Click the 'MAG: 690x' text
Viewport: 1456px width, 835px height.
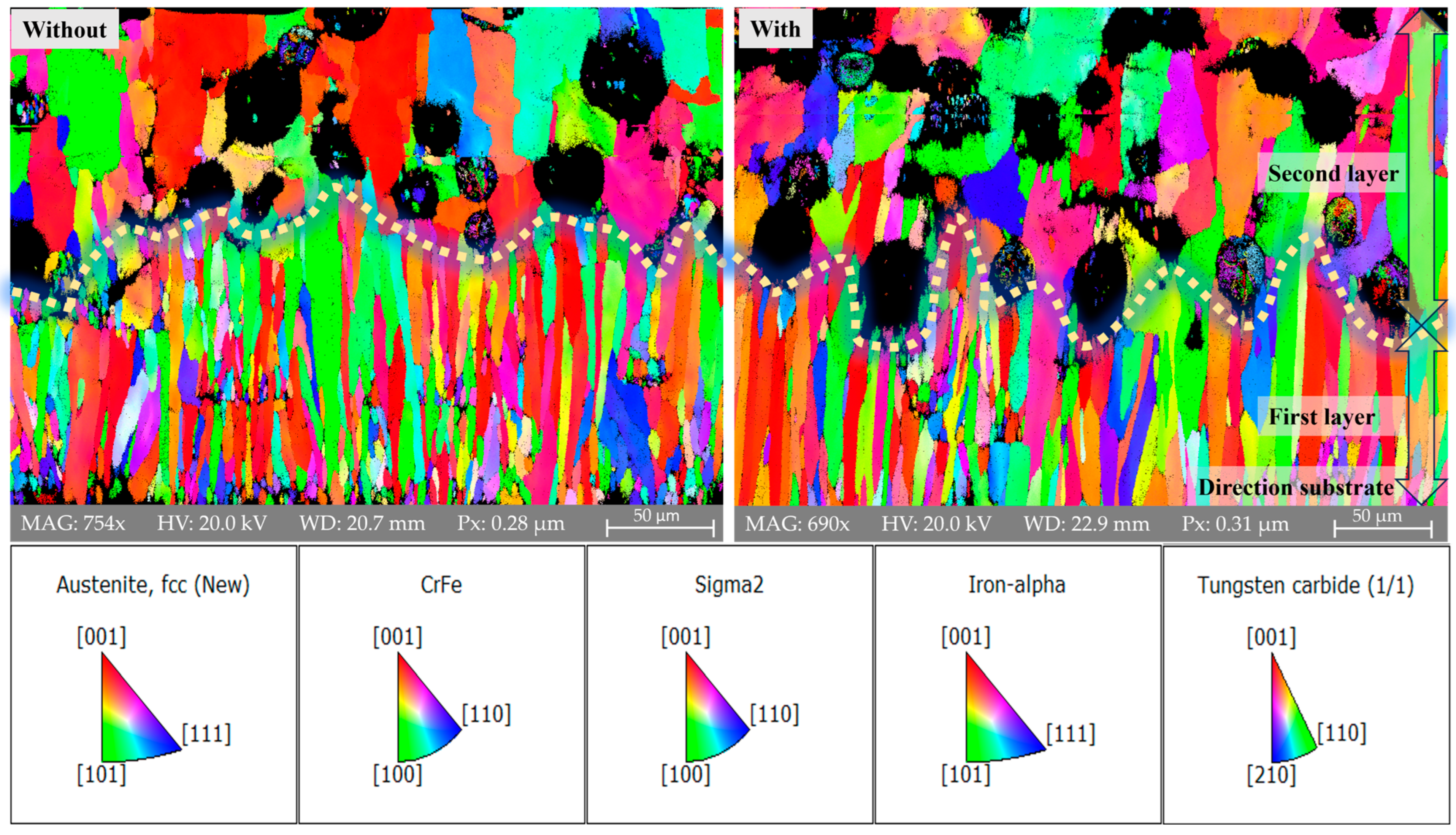coord(797,524)
